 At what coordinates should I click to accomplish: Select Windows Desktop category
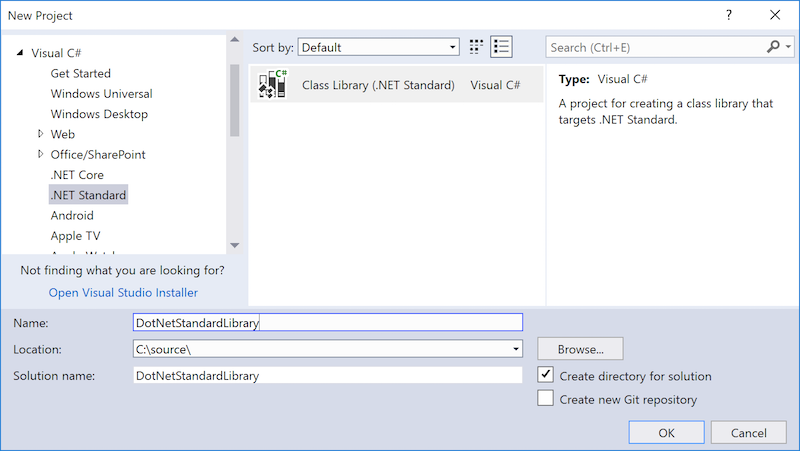99,114
